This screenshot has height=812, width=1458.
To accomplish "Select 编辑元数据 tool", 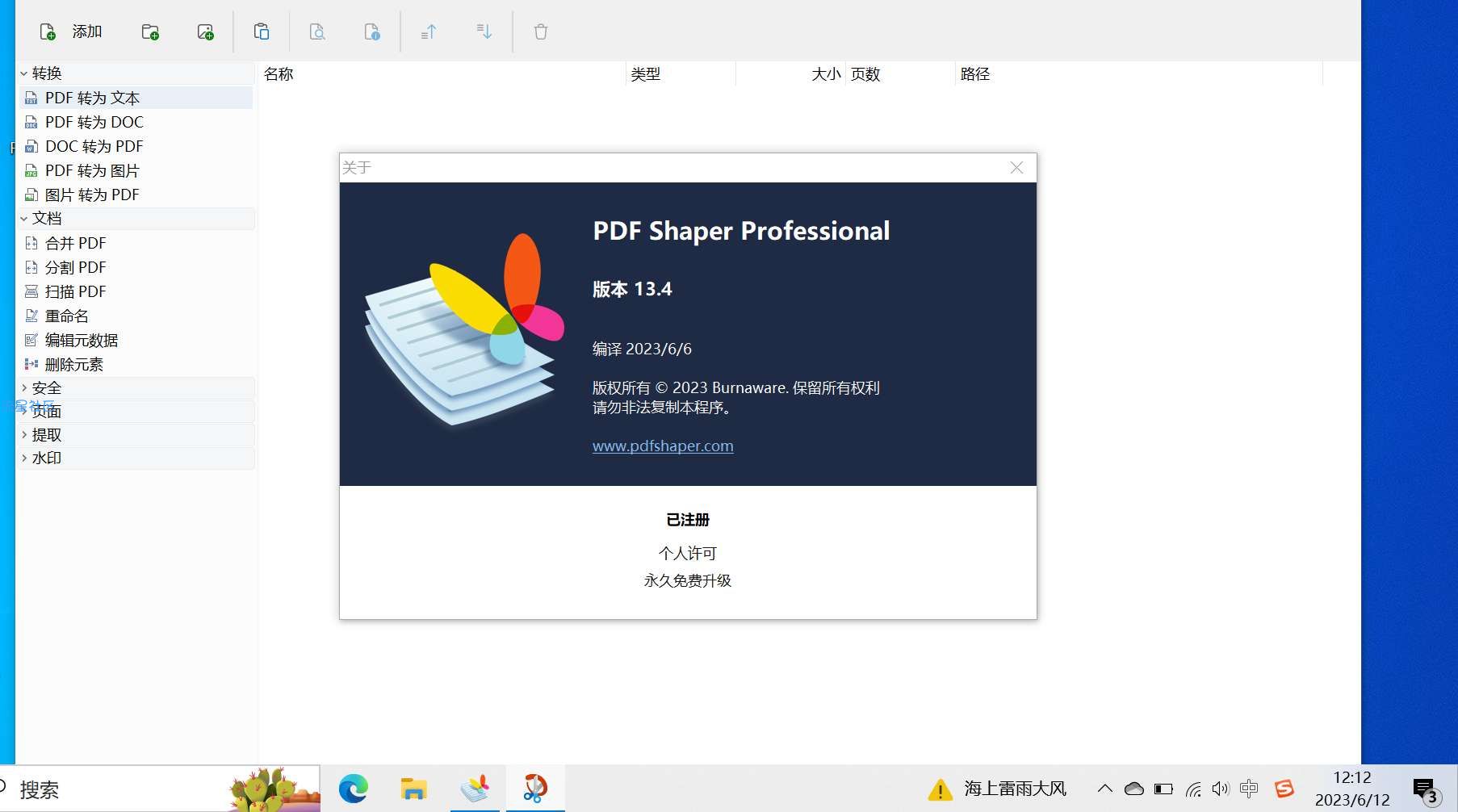I will 136,340.
